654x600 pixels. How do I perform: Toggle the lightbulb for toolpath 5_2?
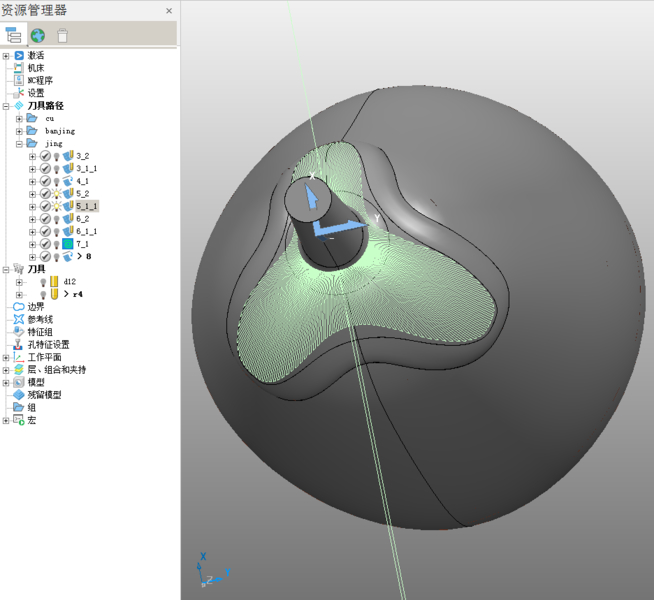click(57, 194)
